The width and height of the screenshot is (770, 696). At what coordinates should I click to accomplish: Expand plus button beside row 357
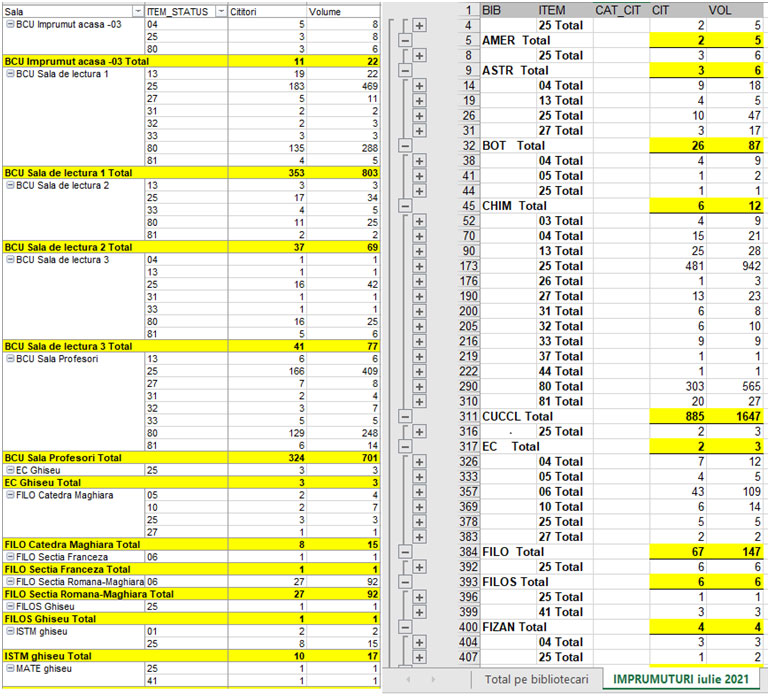click(x=419, y=492)
